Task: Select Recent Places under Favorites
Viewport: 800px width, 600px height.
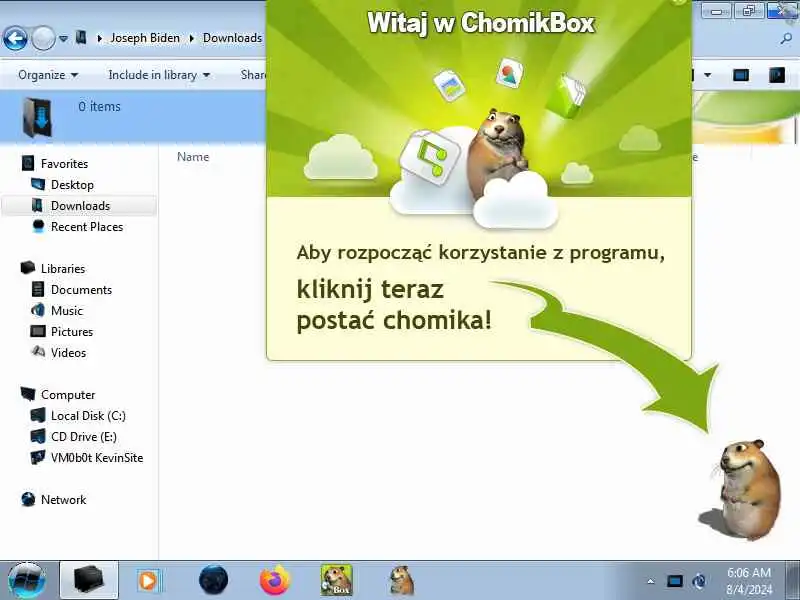Action: [87, 227]
